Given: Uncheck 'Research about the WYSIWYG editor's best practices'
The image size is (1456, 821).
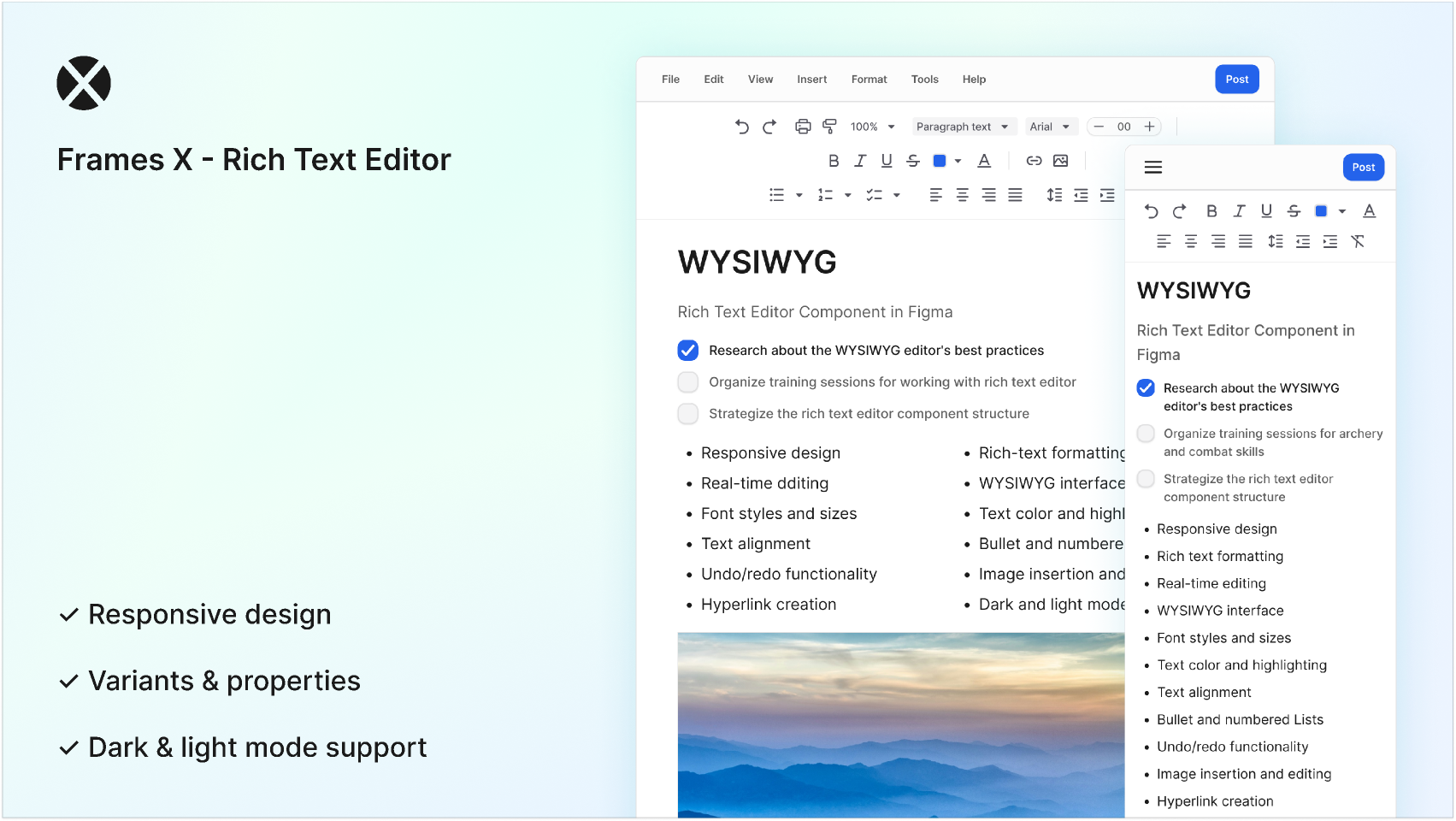Looking at the screenshot, I should 687,351.
